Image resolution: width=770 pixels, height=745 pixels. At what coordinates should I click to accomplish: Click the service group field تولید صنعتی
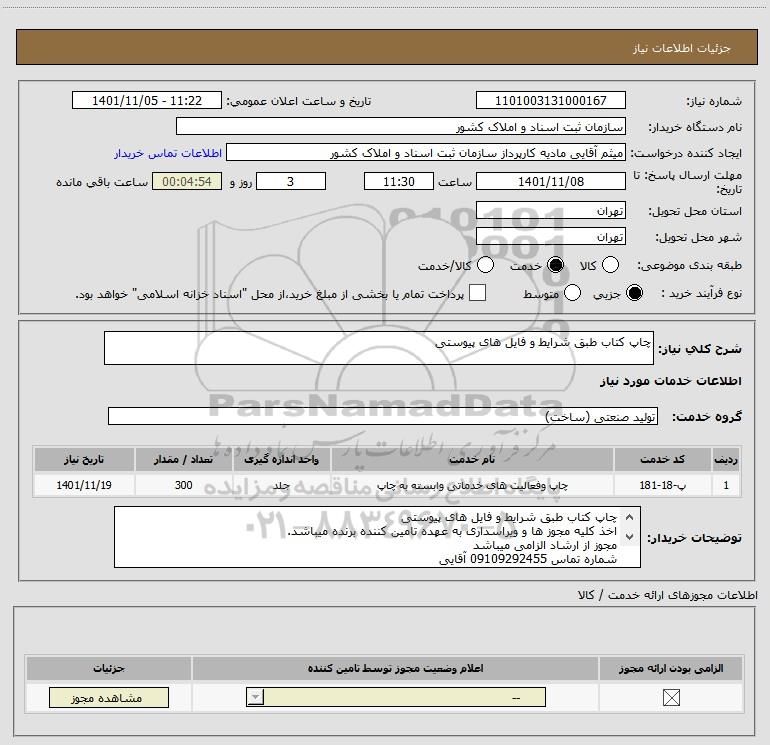pyautogui.click(x=383, y=416)
